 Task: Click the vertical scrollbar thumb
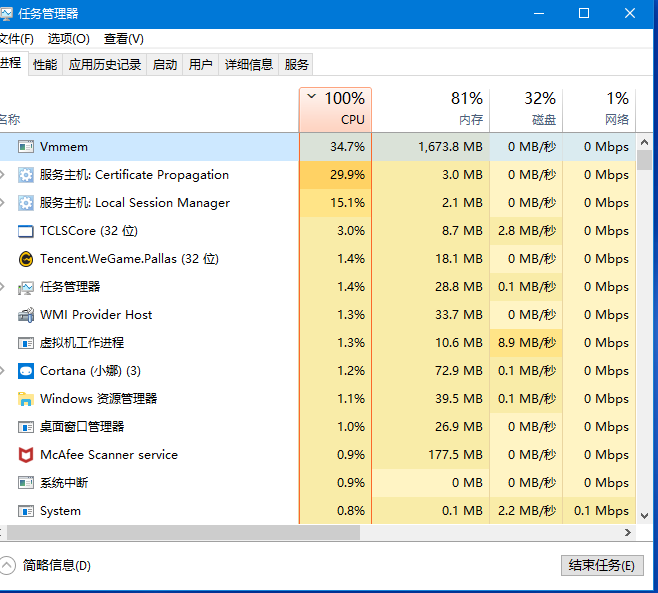(645, 160)
